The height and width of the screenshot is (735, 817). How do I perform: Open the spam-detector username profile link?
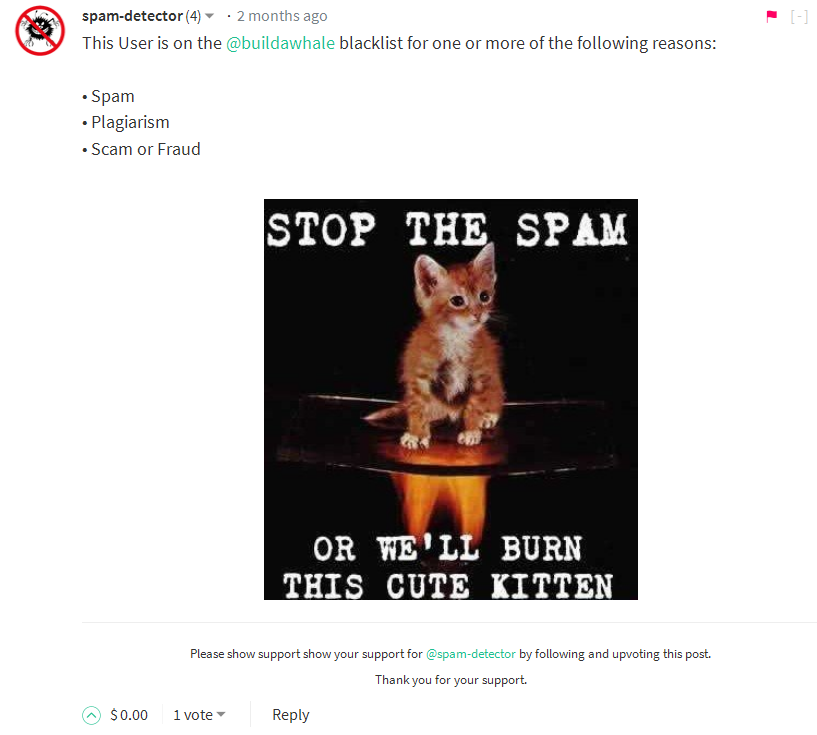[132, 16]
